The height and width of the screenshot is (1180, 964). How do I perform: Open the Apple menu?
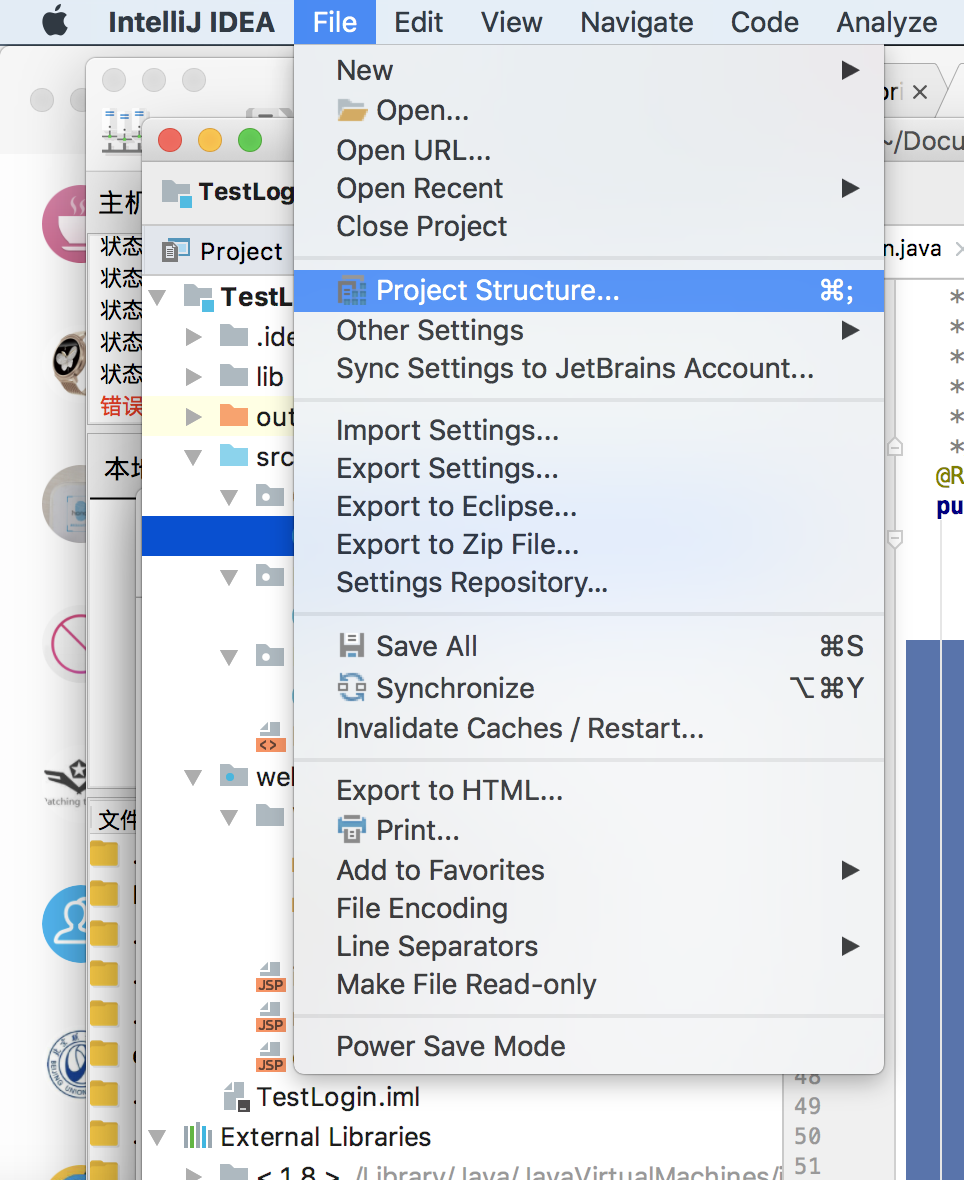coord(54,23)
